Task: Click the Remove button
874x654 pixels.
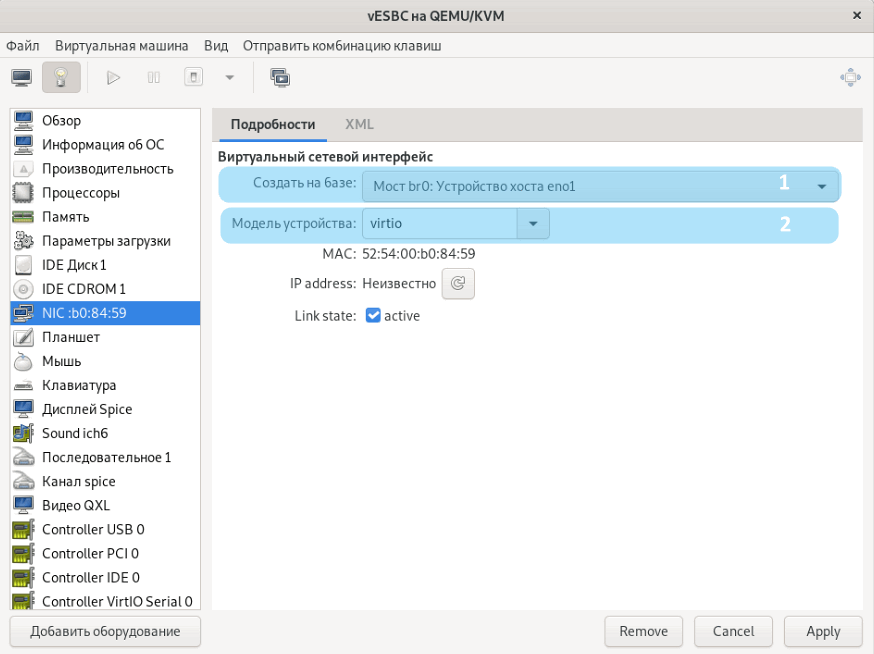Action: point(643,631)
